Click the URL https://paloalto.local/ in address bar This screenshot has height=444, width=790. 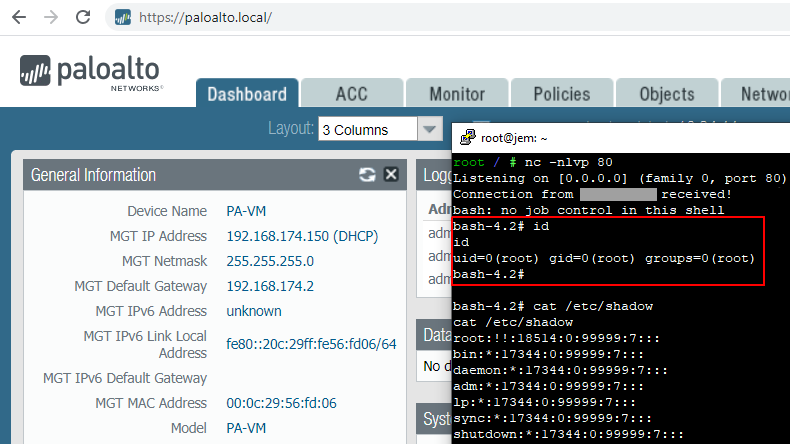coord(206,18)
